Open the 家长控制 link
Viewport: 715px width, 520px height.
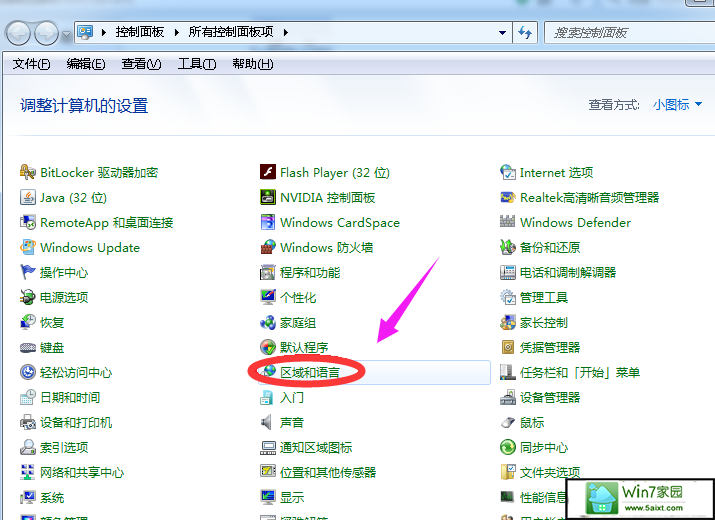pyautogui.click(x=544, y=322)
